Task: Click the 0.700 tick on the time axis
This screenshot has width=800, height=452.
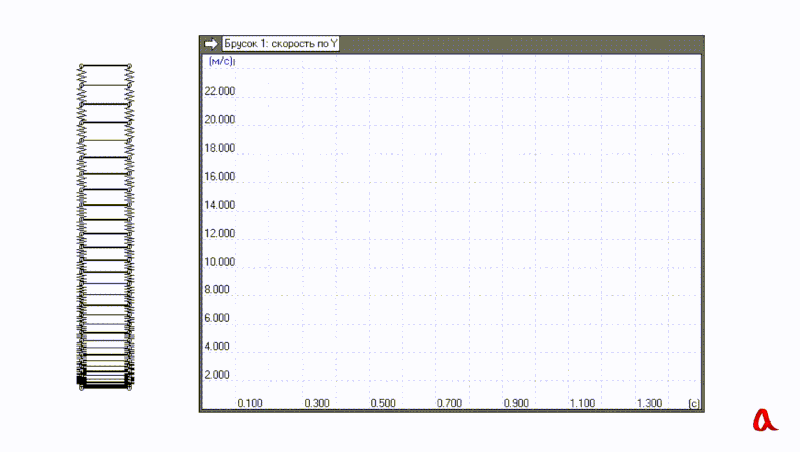Action: [x=449, y=404]
